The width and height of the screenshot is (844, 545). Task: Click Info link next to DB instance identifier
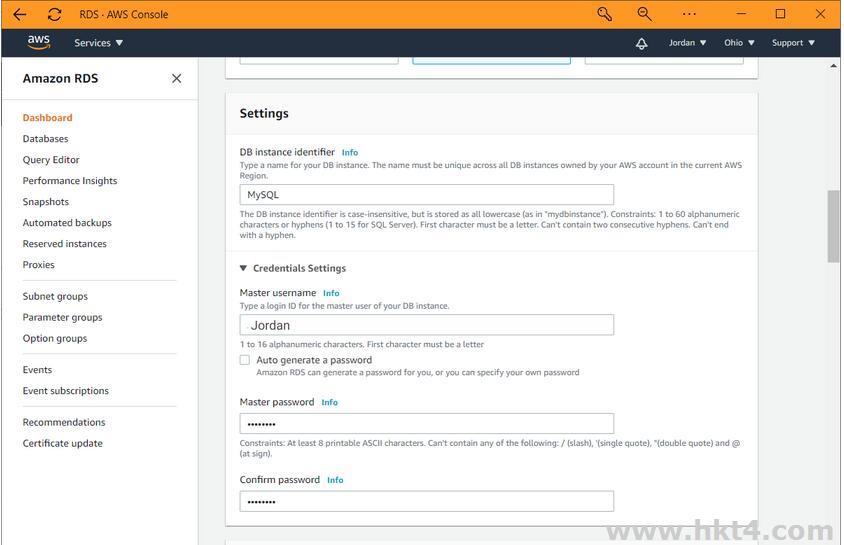(x=350, y=153)
